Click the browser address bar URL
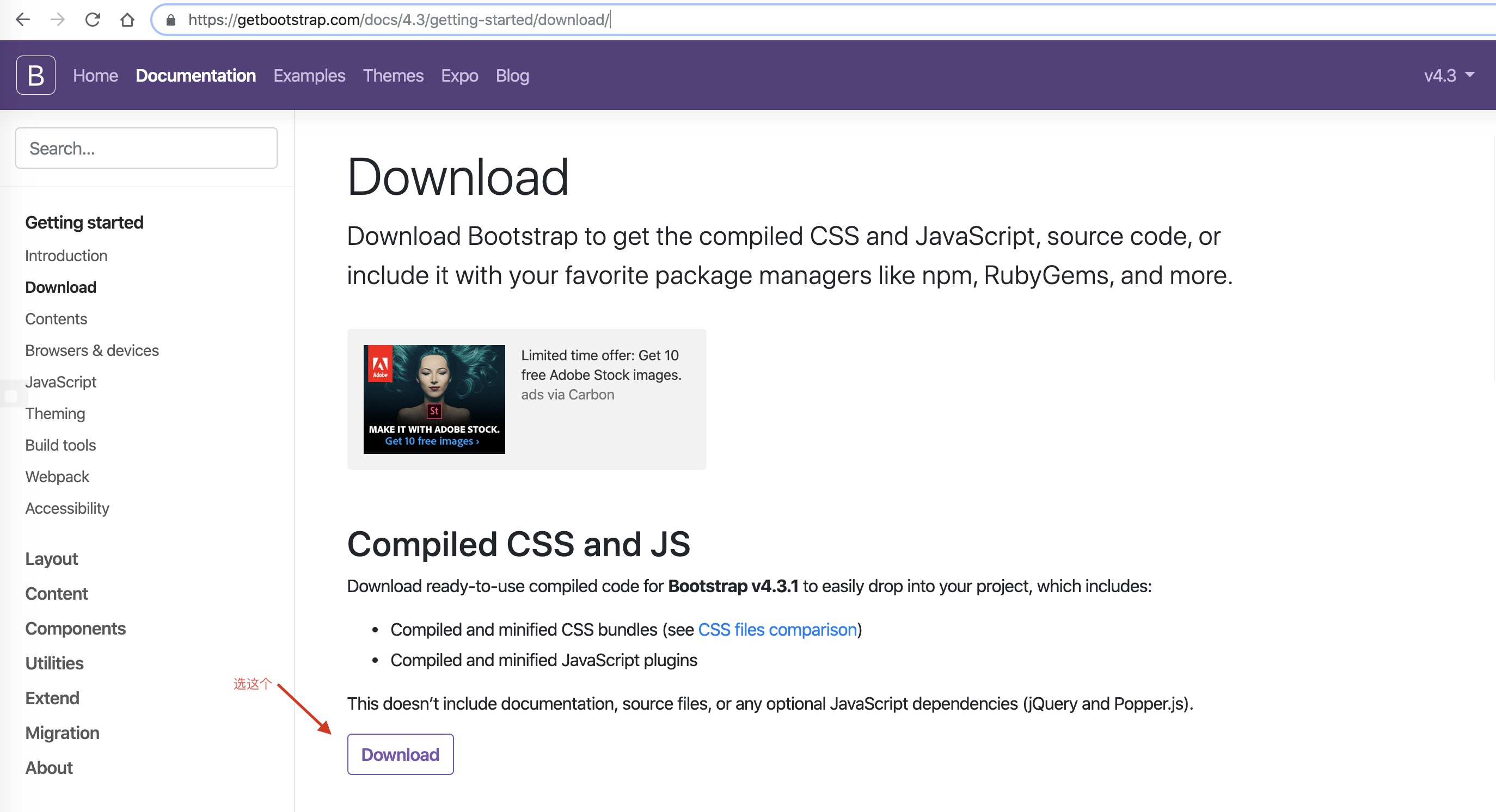Screen dimensions: 1496x812 point(398,20)
